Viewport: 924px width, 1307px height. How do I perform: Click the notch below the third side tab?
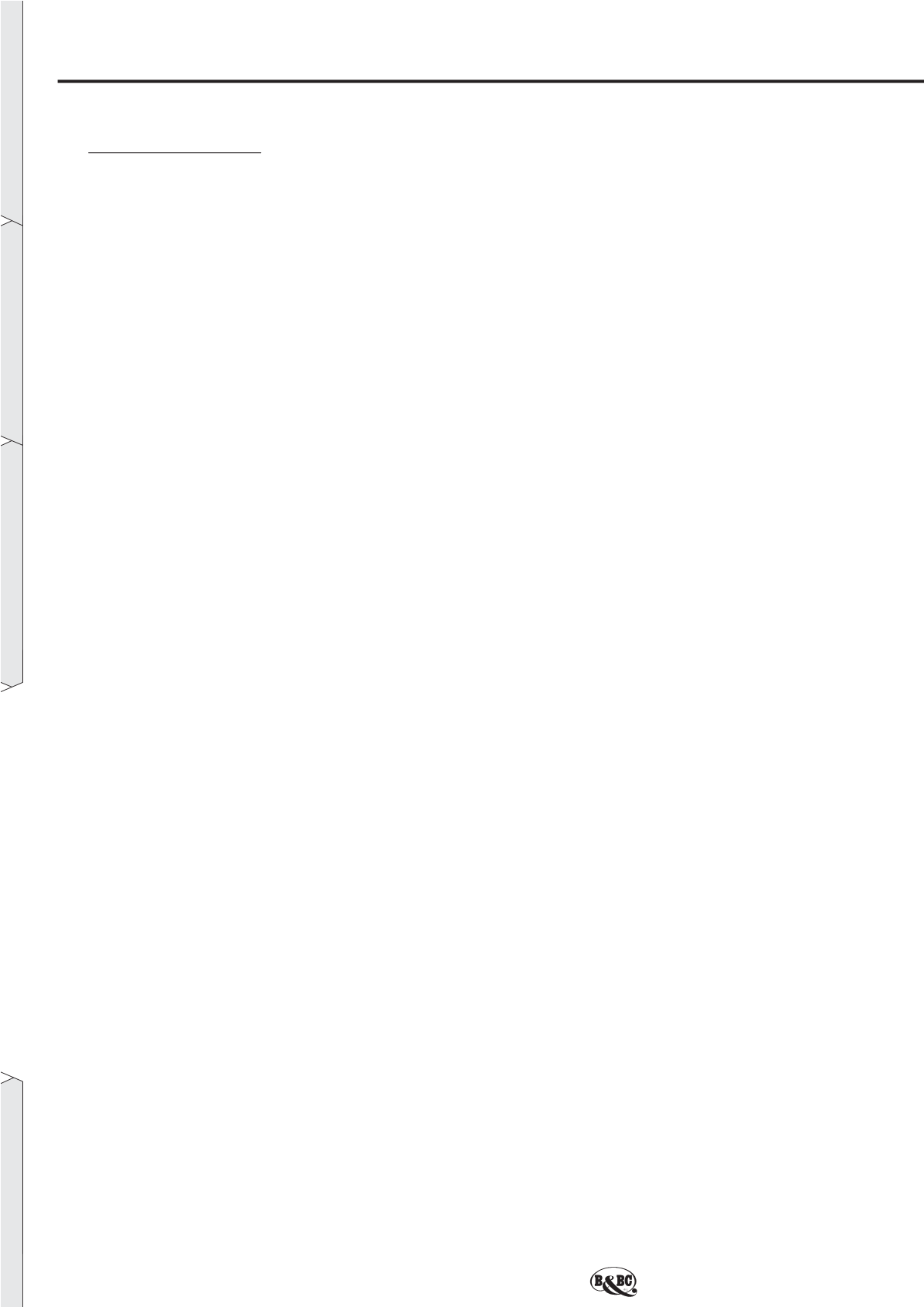(x=12, y=684)
